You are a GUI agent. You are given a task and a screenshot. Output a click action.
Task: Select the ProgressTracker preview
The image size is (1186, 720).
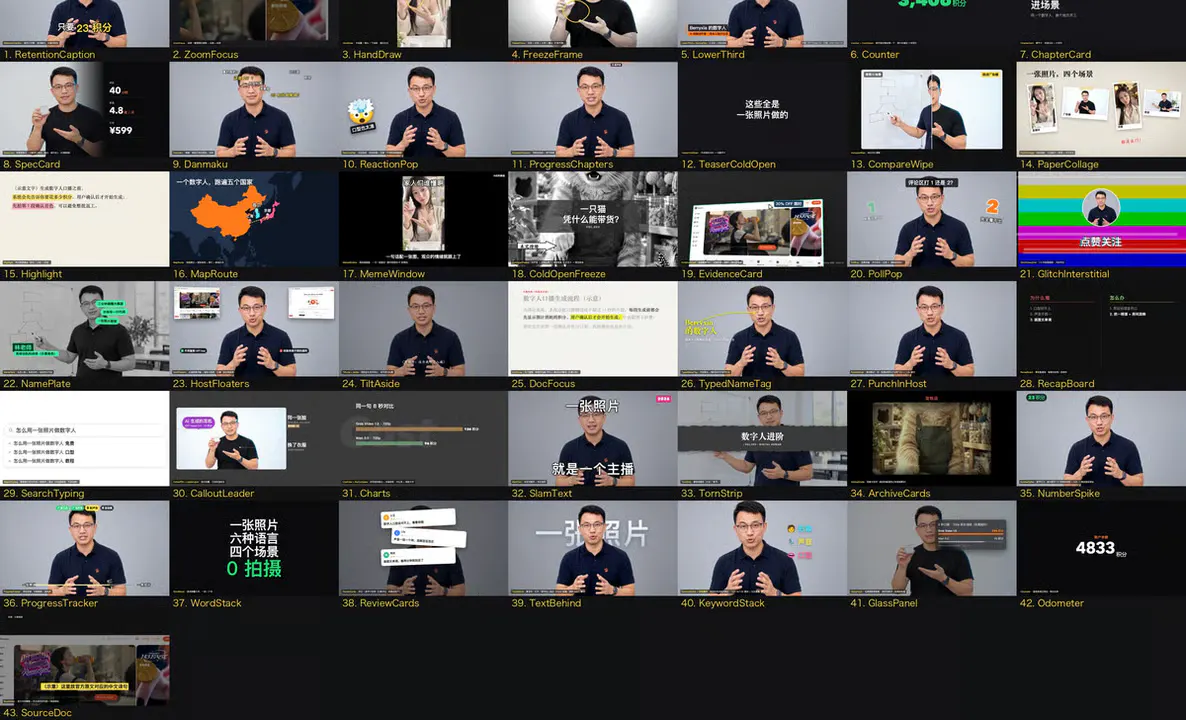pos(85,548)
